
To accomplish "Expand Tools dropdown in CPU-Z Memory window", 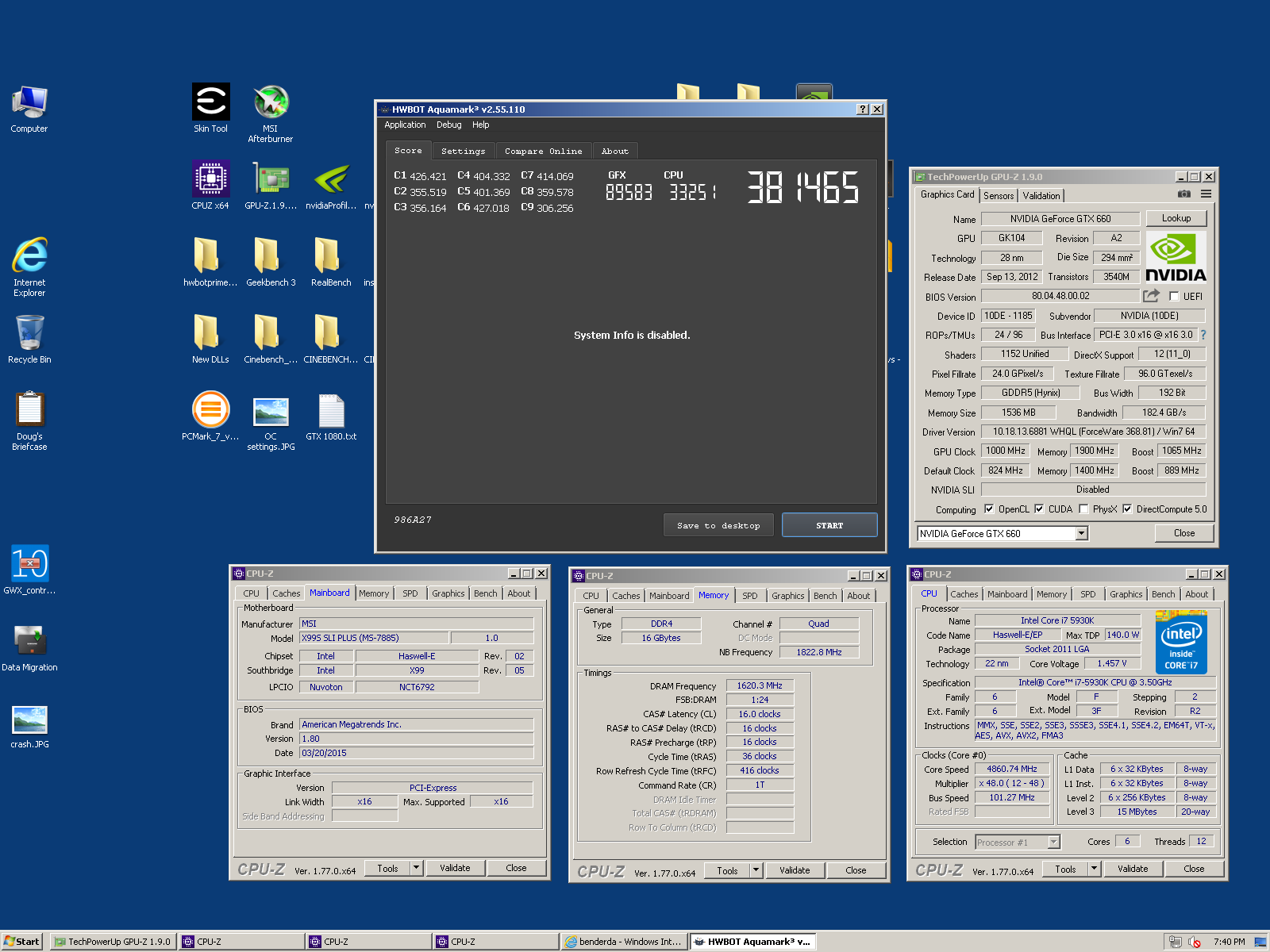I will 756,870.
